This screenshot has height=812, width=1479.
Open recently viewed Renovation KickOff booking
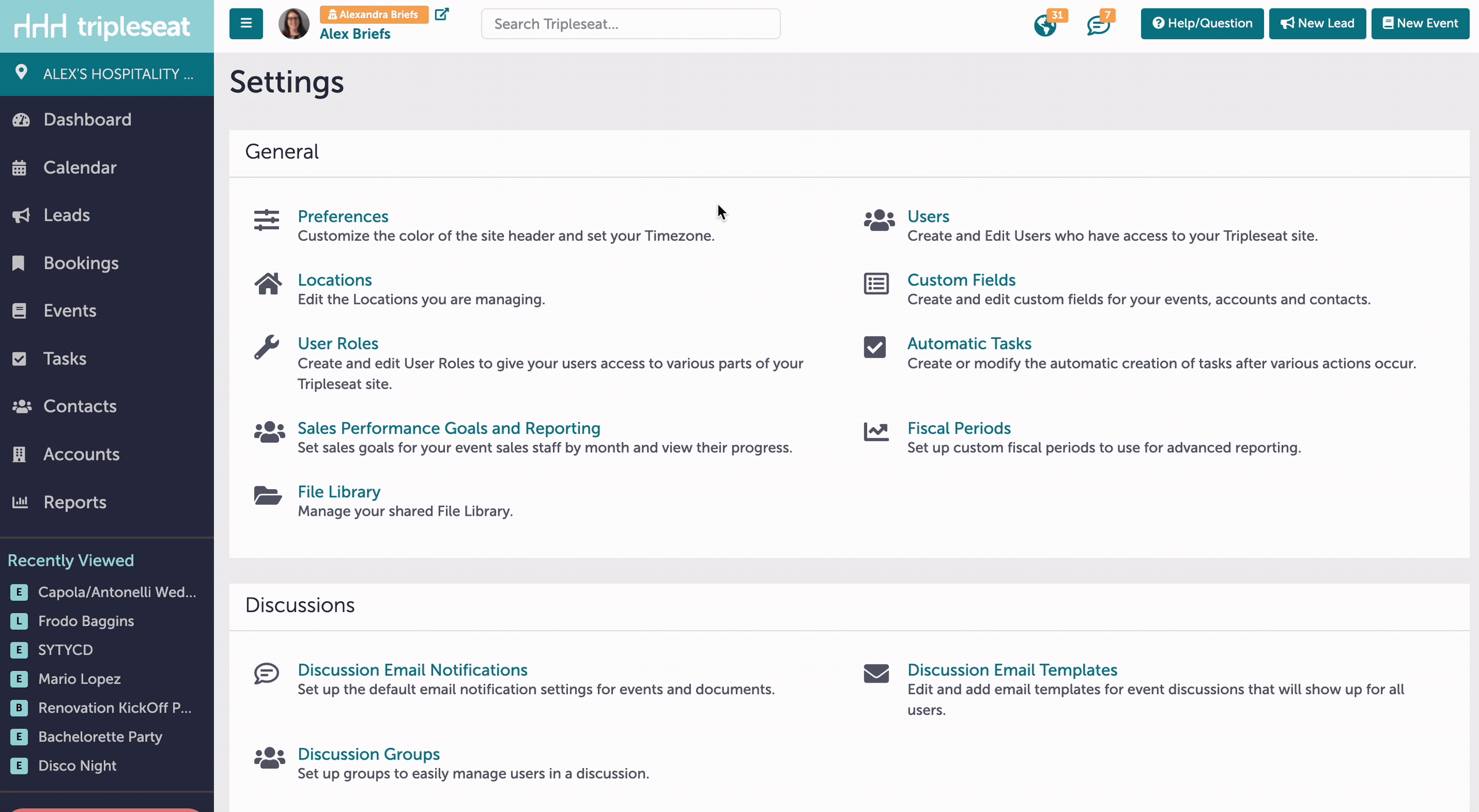coord(115,707)
